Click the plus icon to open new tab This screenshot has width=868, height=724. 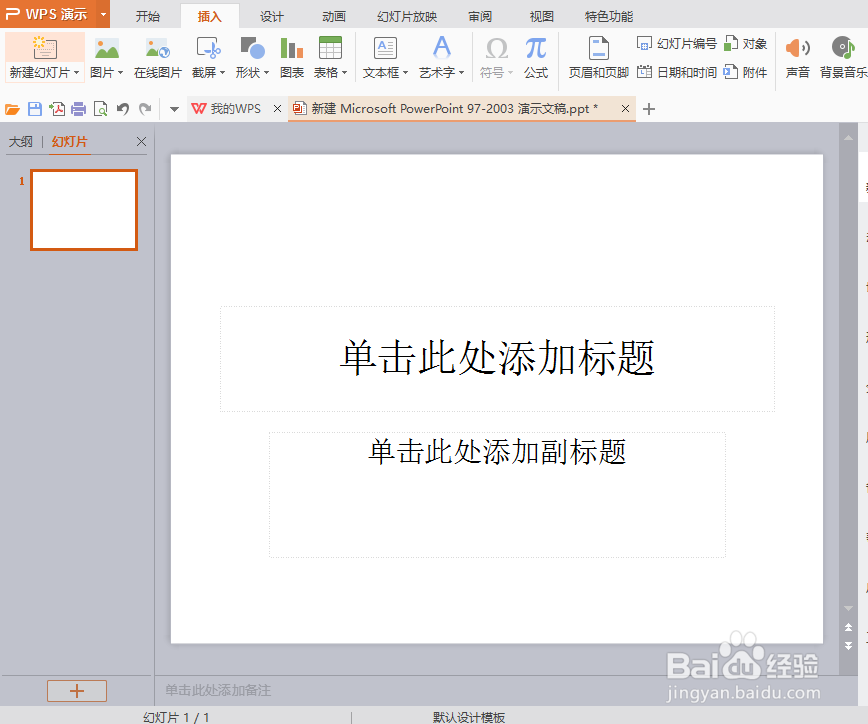pos(649,109)
